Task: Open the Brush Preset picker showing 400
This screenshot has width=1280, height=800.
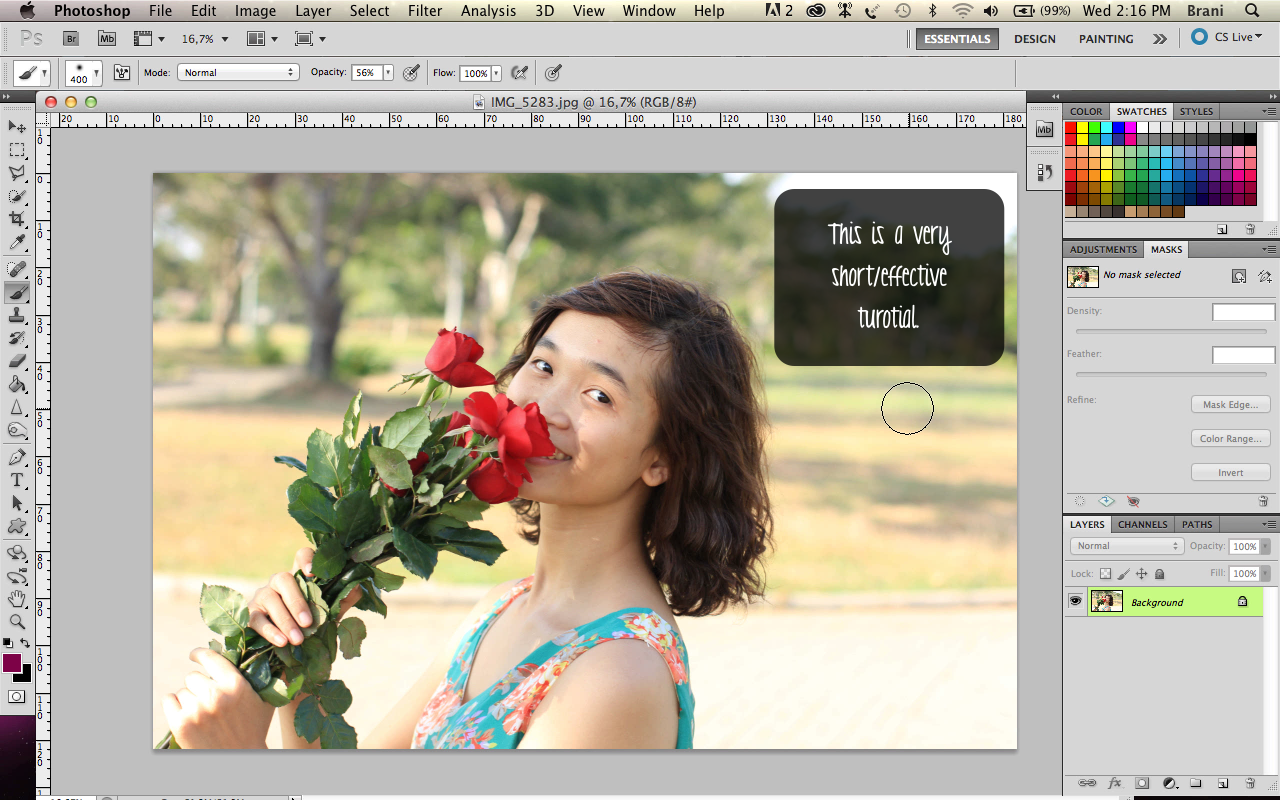Action: [83, 74]
